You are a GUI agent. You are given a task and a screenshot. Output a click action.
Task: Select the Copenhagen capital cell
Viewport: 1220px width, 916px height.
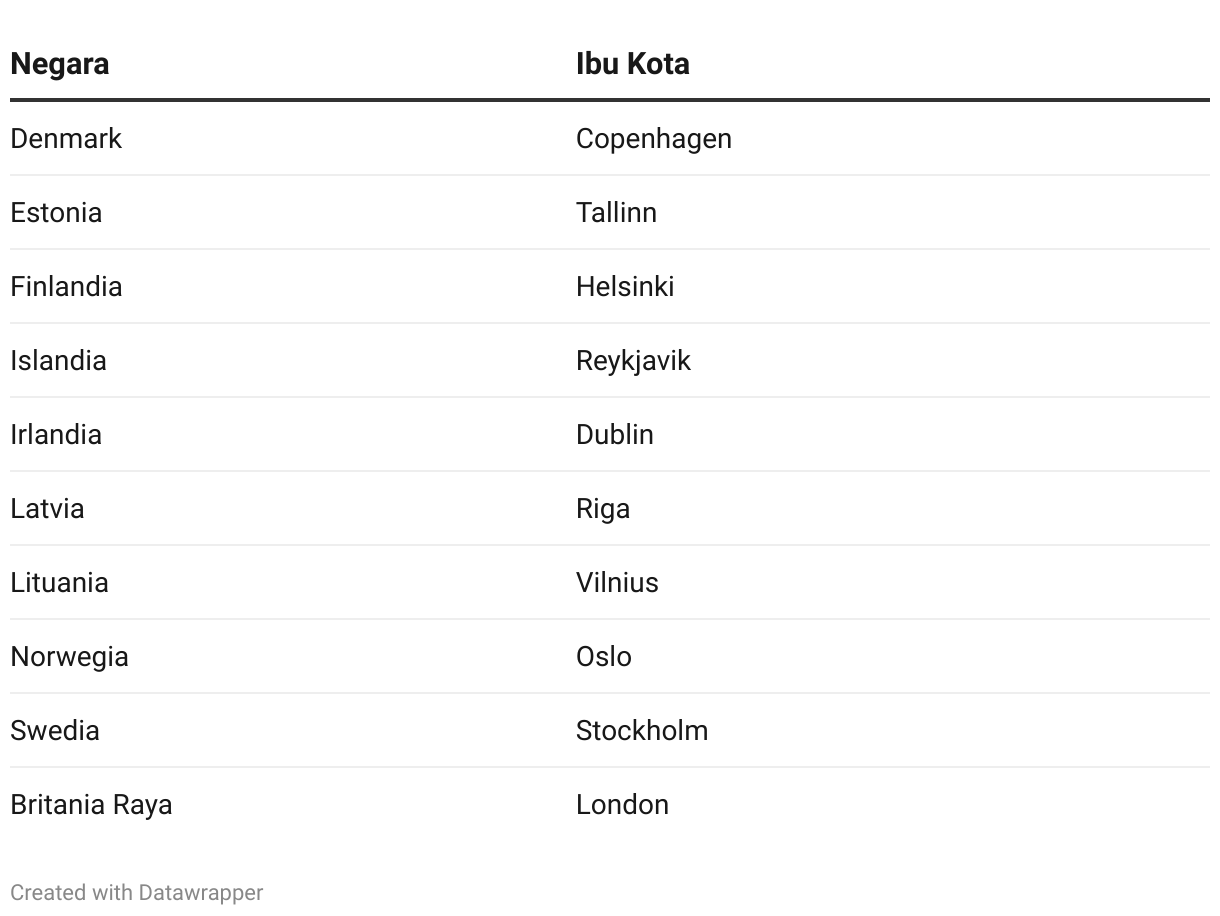(653, 138)
